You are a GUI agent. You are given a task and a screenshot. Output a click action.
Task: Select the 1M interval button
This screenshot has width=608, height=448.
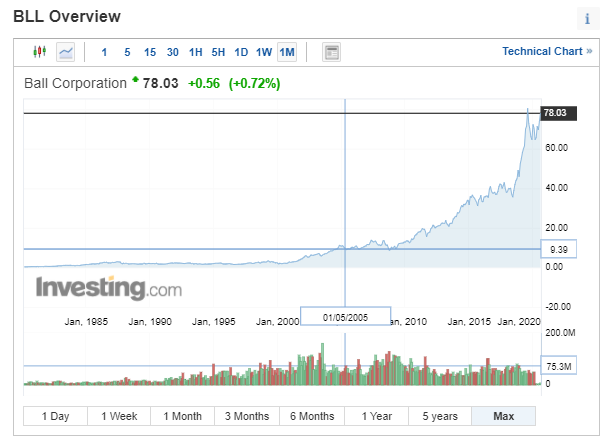coord(287,52)
